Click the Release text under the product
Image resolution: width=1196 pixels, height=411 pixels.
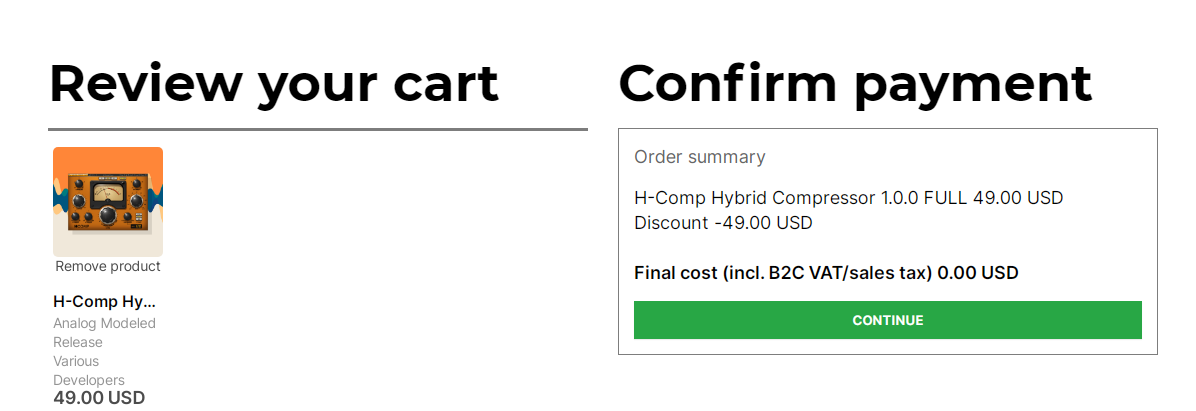coord(78,342)
